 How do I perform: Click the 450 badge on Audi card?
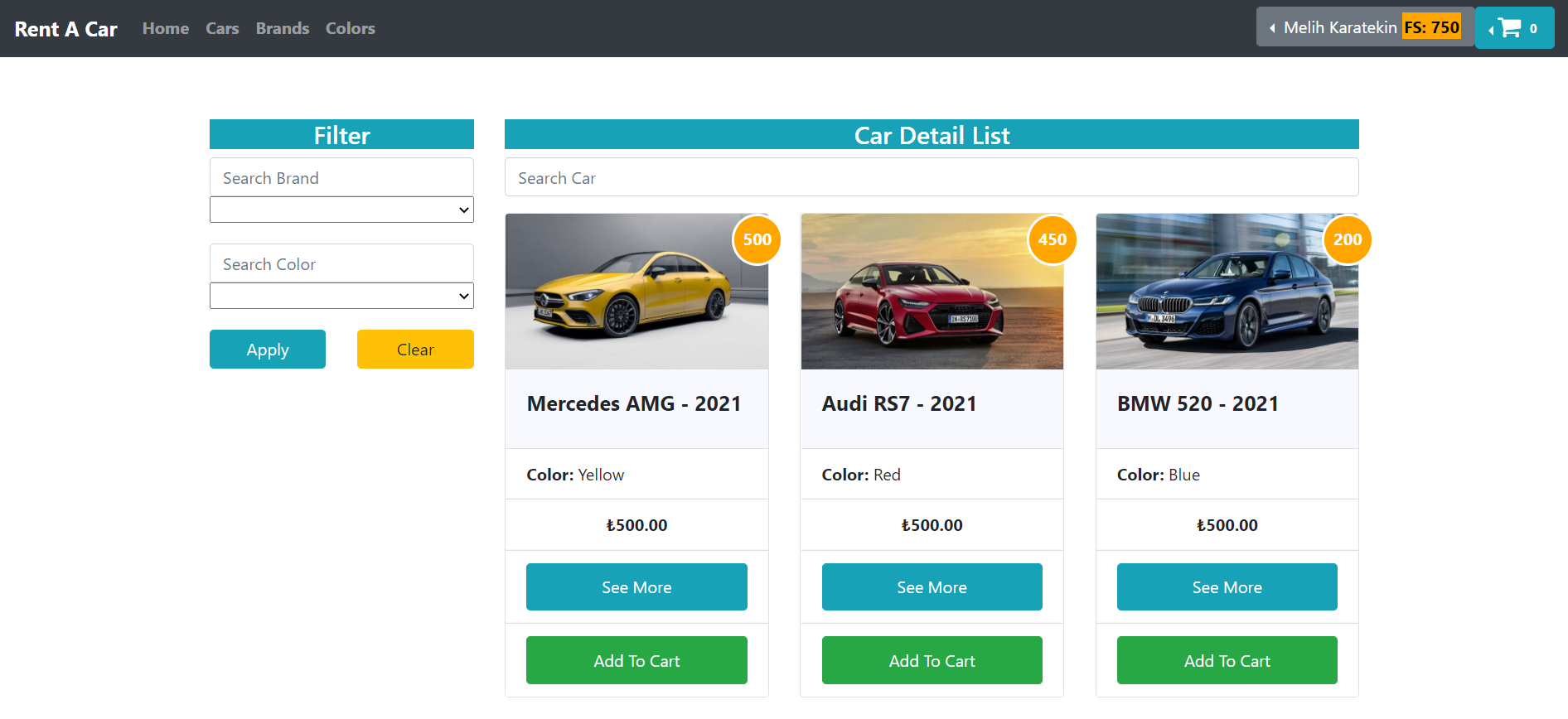1053,239
